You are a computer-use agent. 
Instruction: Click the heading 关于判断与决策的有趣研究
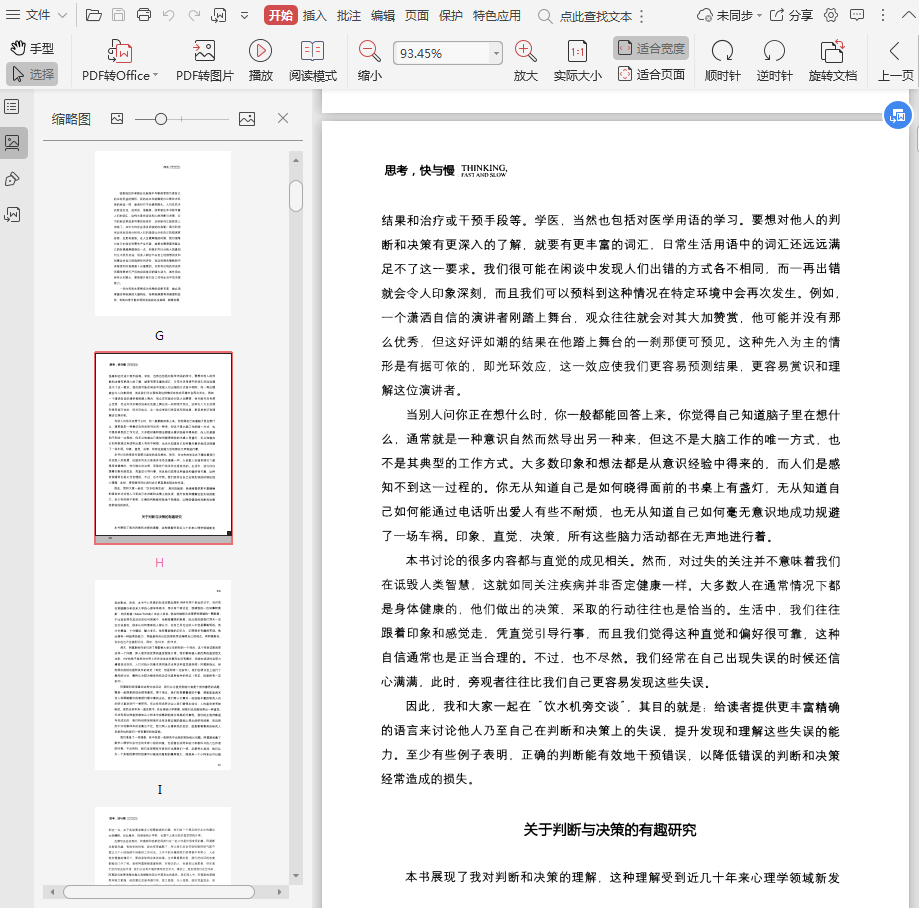610,829
